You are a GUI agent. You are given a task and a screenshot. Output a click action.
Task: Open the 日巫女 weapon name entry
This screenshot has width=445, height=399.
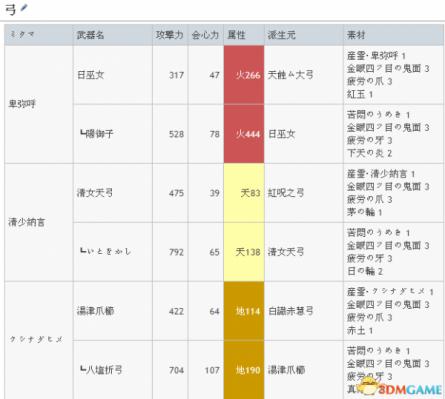click(91, 75)
